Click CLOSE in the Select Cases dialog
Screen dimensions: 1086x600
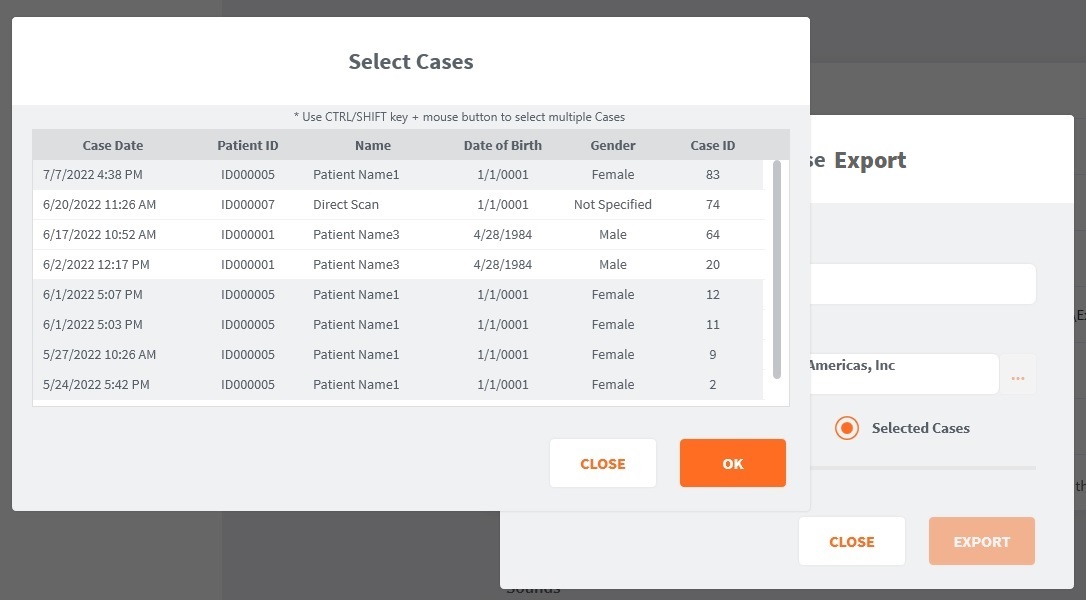click(x=602, y=463)
